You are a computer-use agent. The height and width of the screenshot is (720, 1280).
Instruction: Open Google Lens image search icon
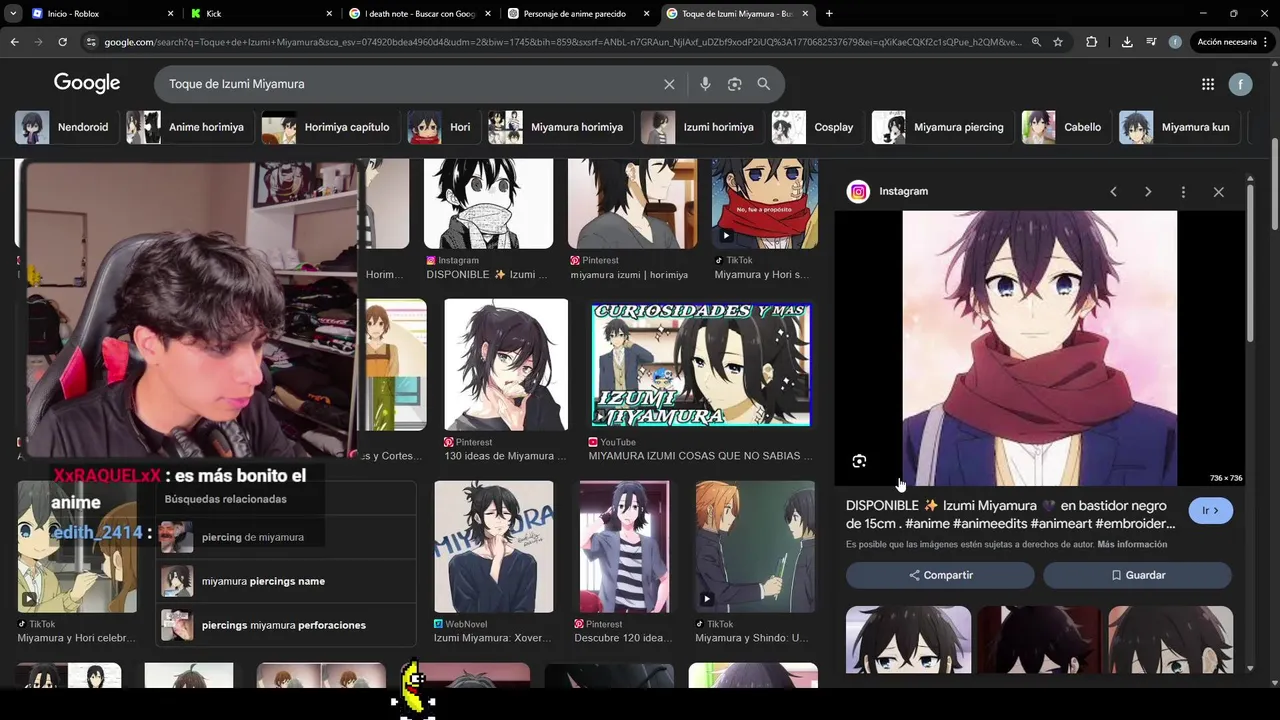[735, 84]
